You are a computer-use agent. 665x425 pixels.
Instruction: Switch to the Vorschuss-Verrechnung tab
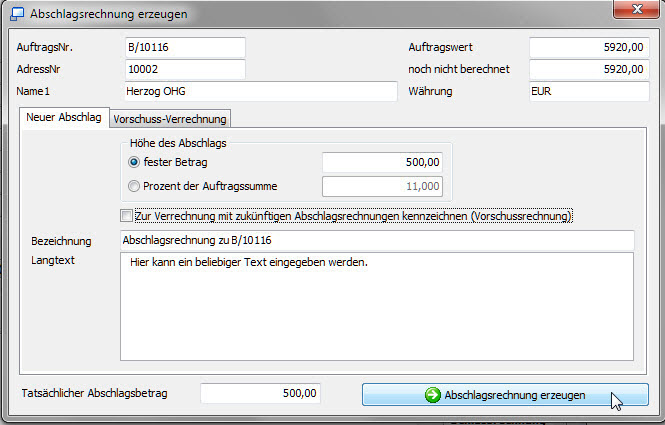pos(170,119)
